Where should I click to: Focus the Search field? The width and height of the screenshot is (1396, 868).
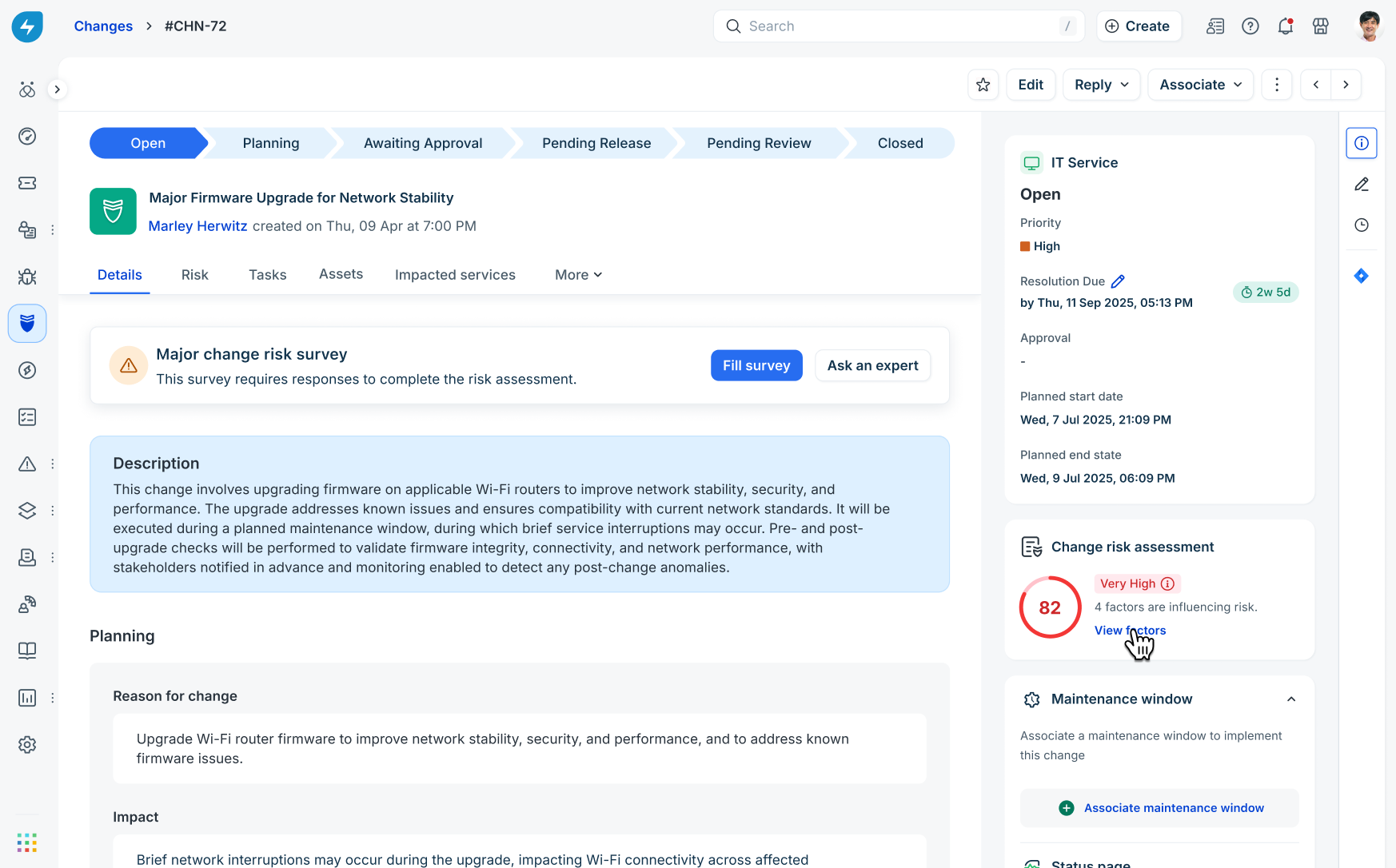tap(899, 26)
